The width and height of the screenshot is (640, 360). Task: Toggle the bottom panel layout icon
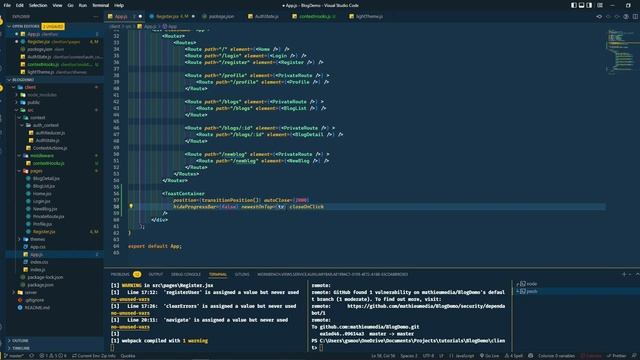tap(582, 5)
